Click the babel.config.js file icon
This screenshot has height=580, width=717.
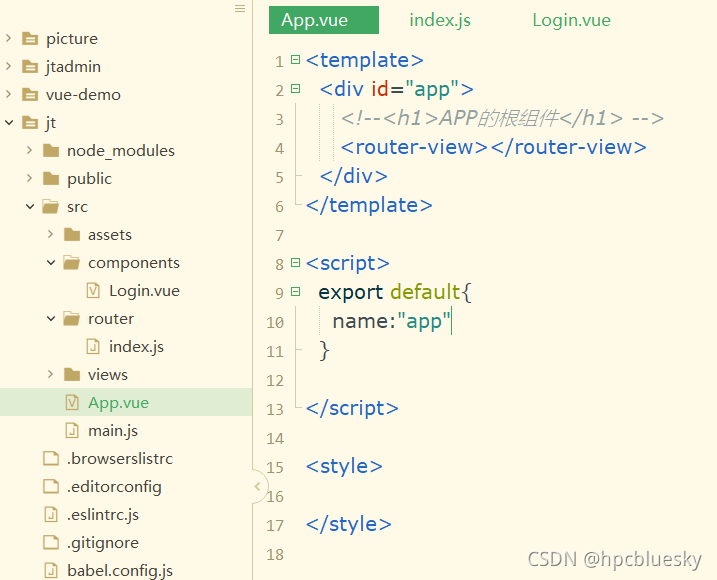click(51, 570)
